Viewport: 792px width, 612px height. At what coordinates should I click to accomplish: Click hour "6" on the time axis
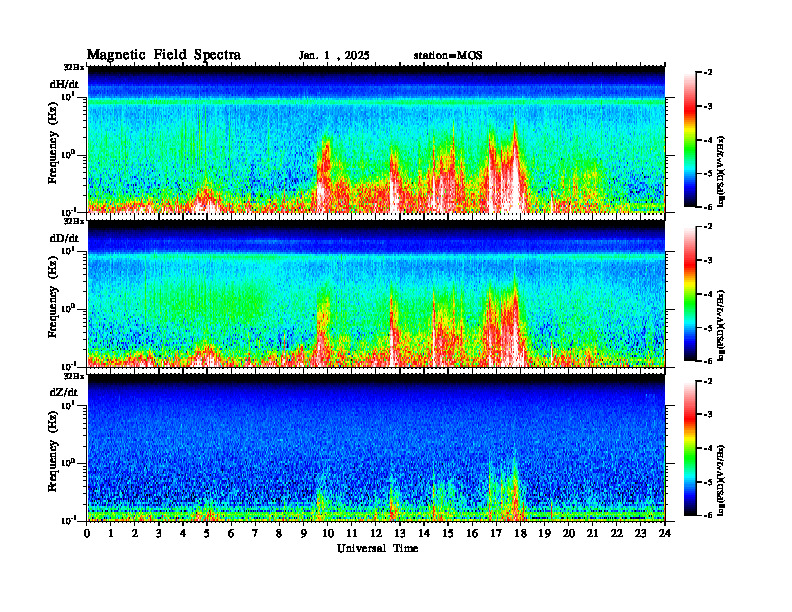click(x=231, y=534)
